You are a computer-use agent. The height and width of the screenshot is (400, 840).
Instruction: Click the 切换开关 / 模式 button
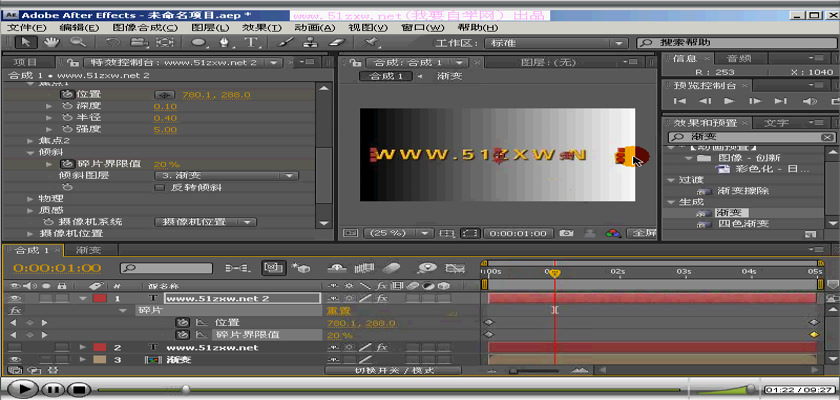[393, 371]
